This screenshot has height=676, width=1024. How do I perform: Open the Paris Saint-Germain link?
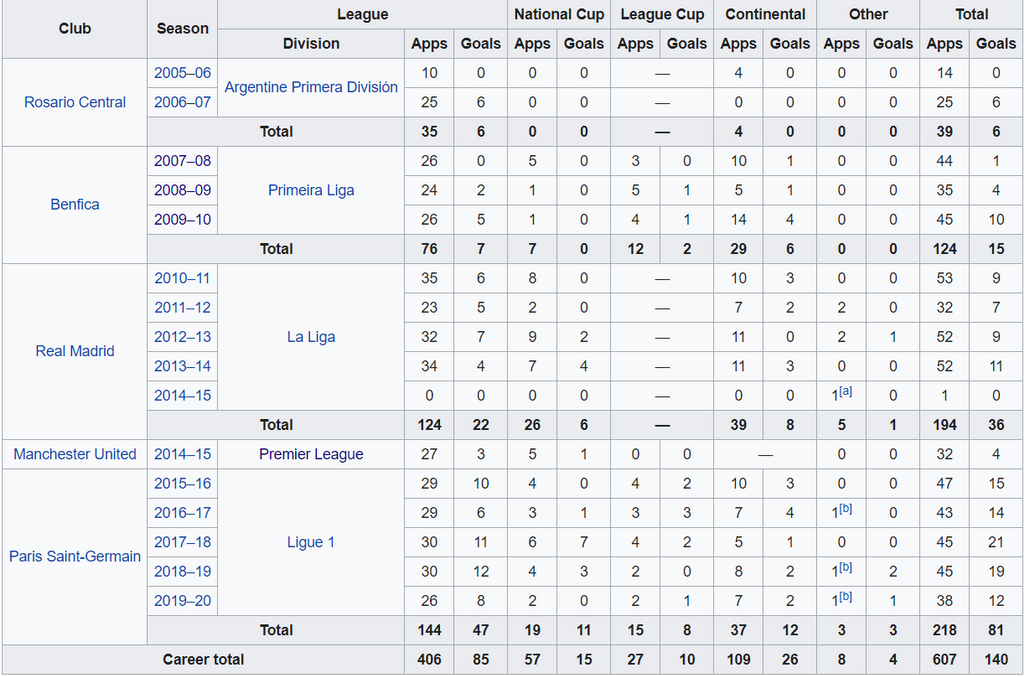pos(75,556)
